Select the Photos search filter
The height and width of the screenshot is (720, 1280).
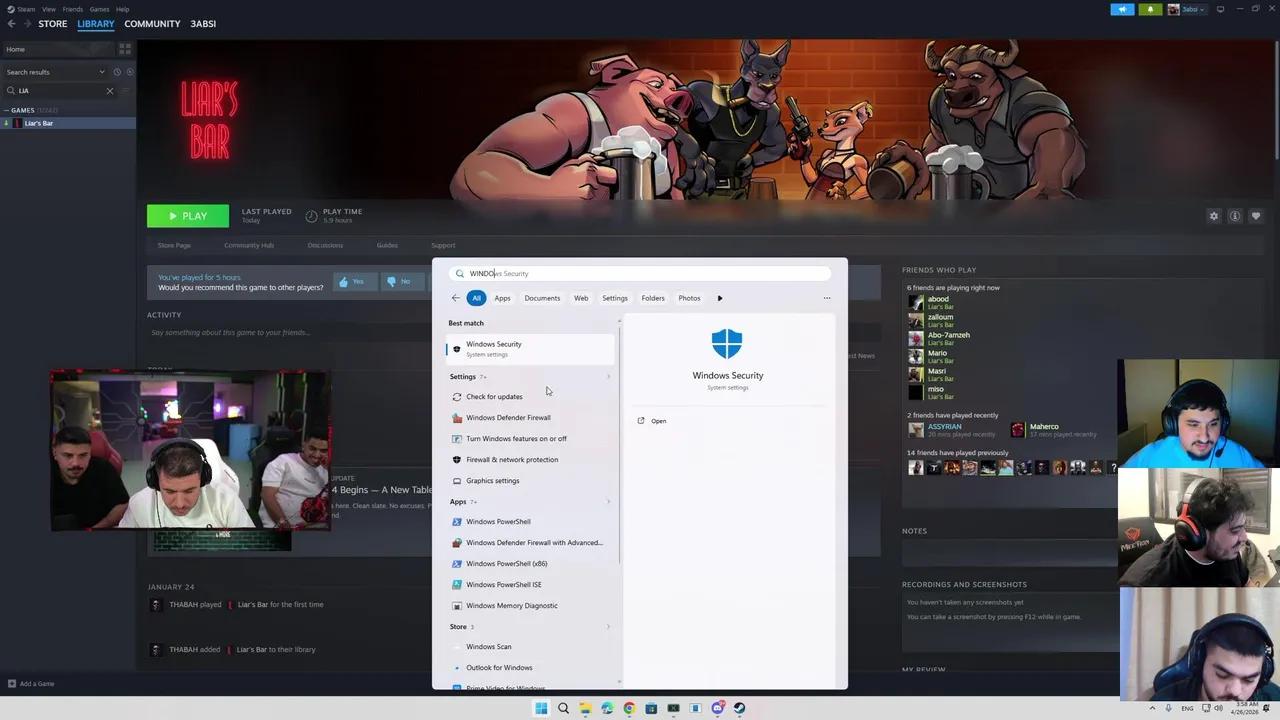(x=689, y=298)
